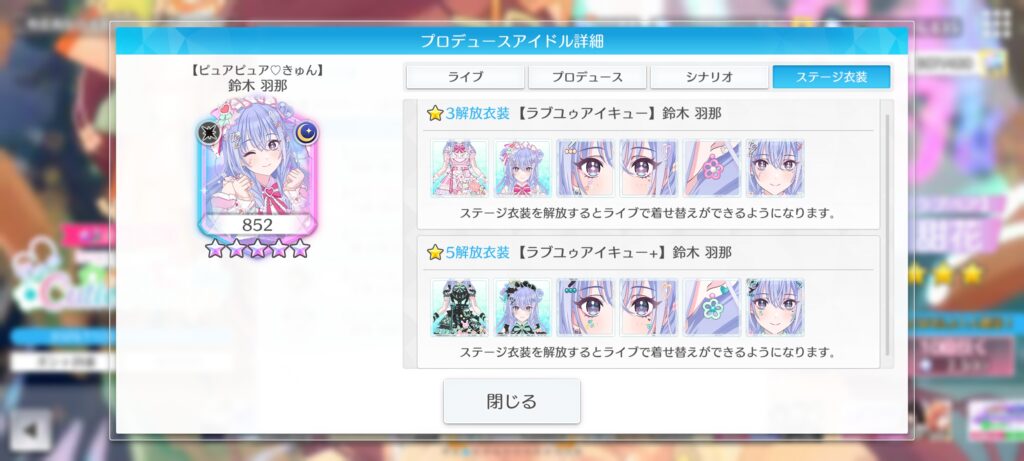Click the five-star rarity row under the card
The width and height of the screenshot is (1024, 461).
click(257, 248)
